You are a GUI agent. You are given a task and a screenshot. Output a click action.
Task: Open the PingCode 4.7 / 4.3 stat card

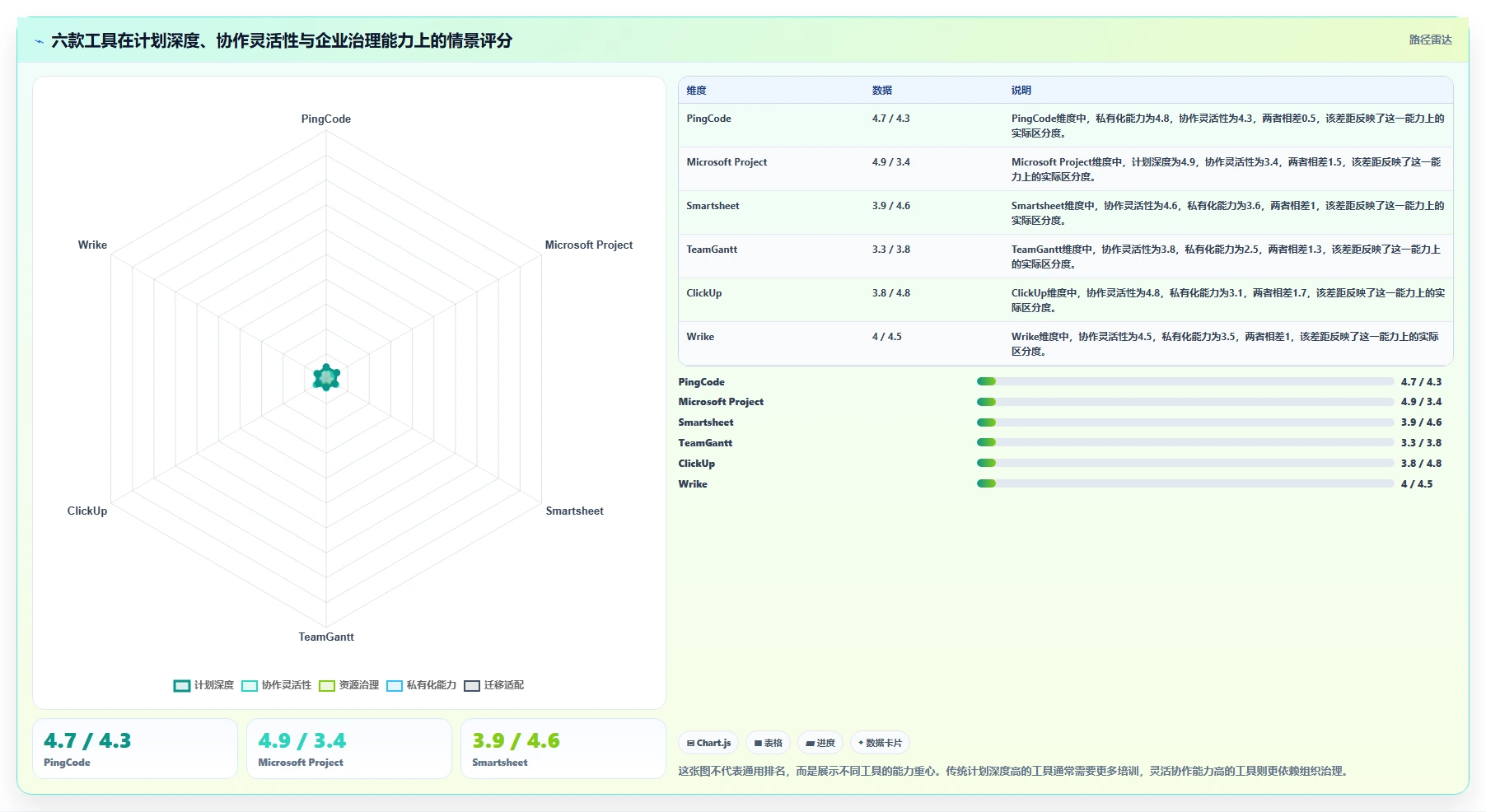pyautogui.click(x=135, y=749)
